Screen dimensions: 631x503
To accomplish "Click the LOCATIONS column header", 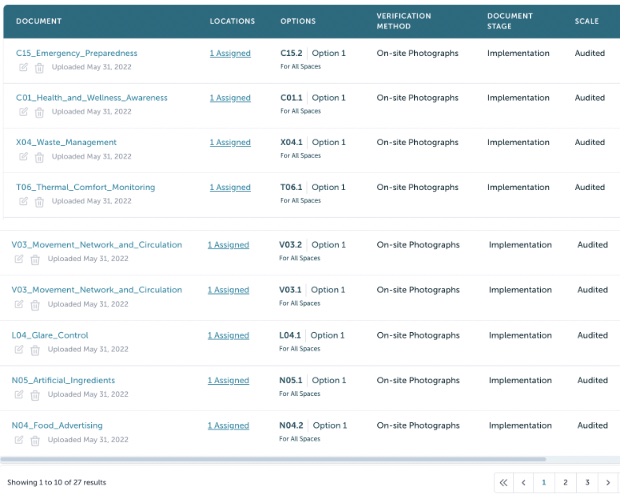I will [232, 21].
